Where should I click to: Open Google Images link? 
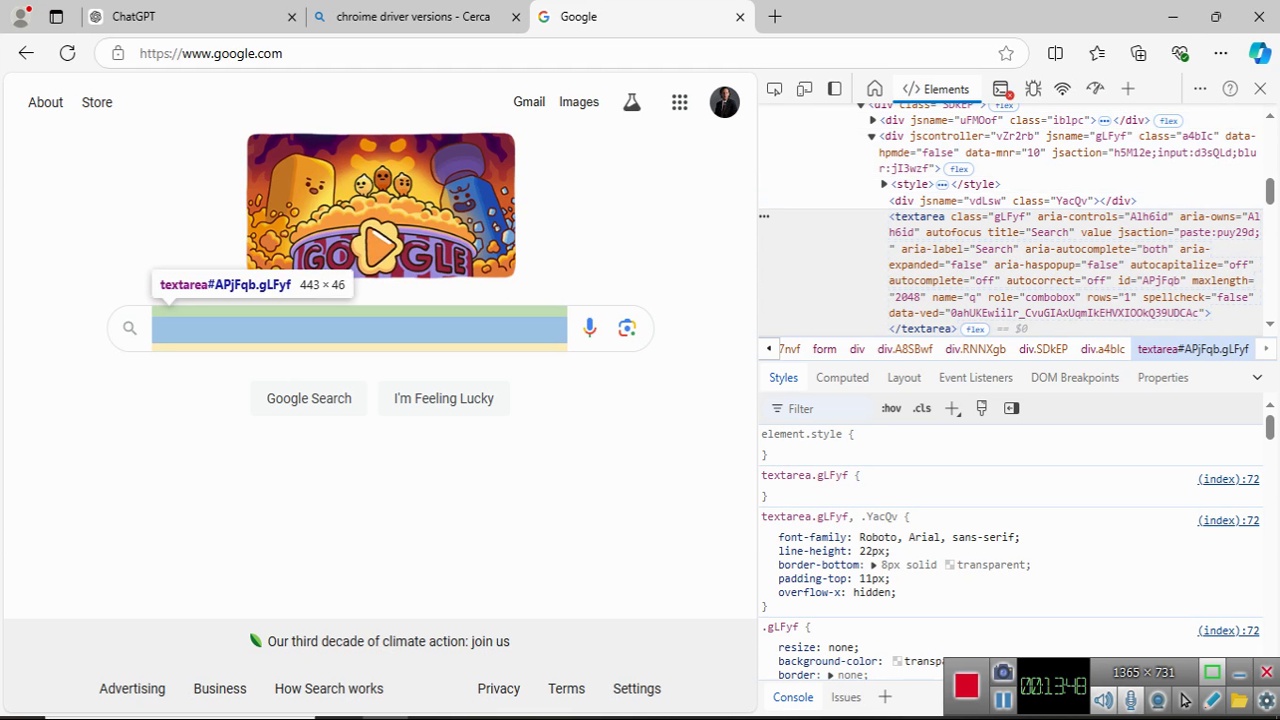[x=579, y=102]
